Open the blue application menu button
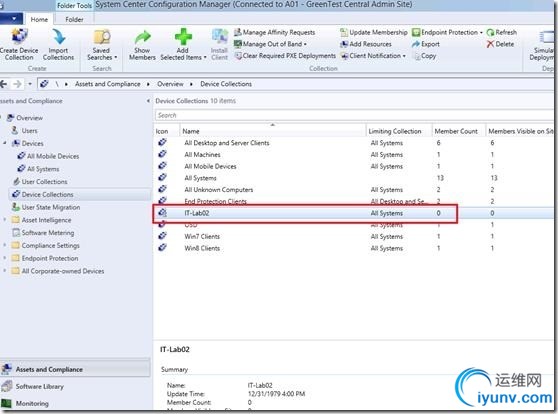 click(x=11, y=19)
